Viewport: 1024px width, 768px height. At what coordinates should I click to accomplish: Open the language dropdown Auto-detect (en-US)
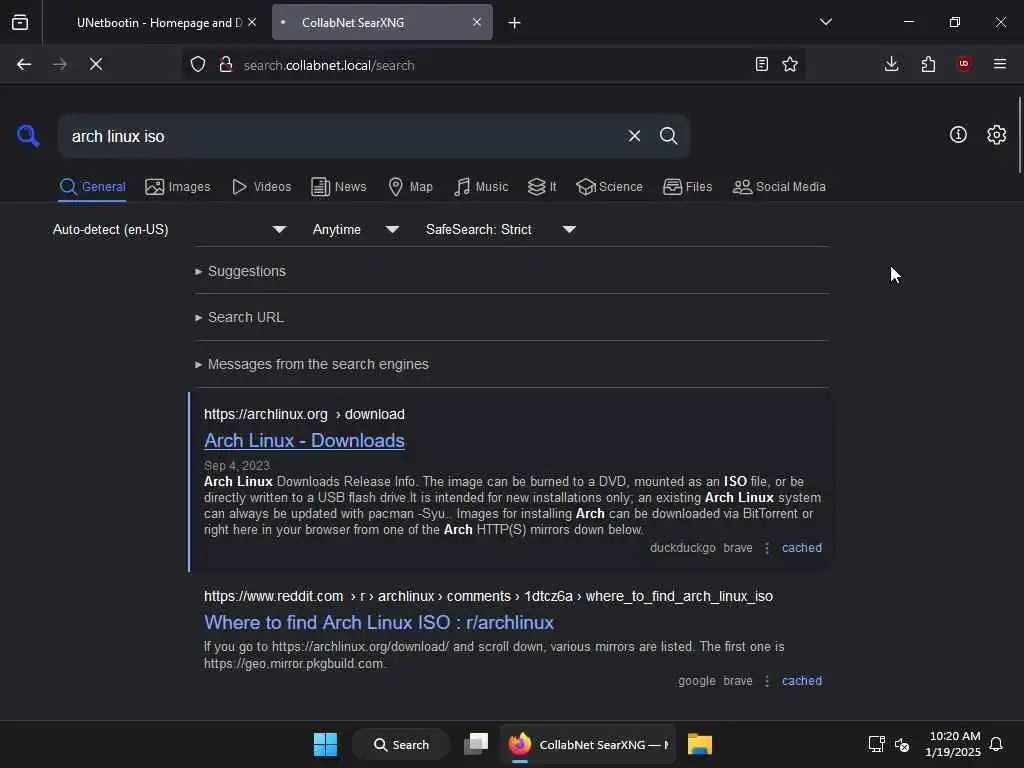click(169, 229)
